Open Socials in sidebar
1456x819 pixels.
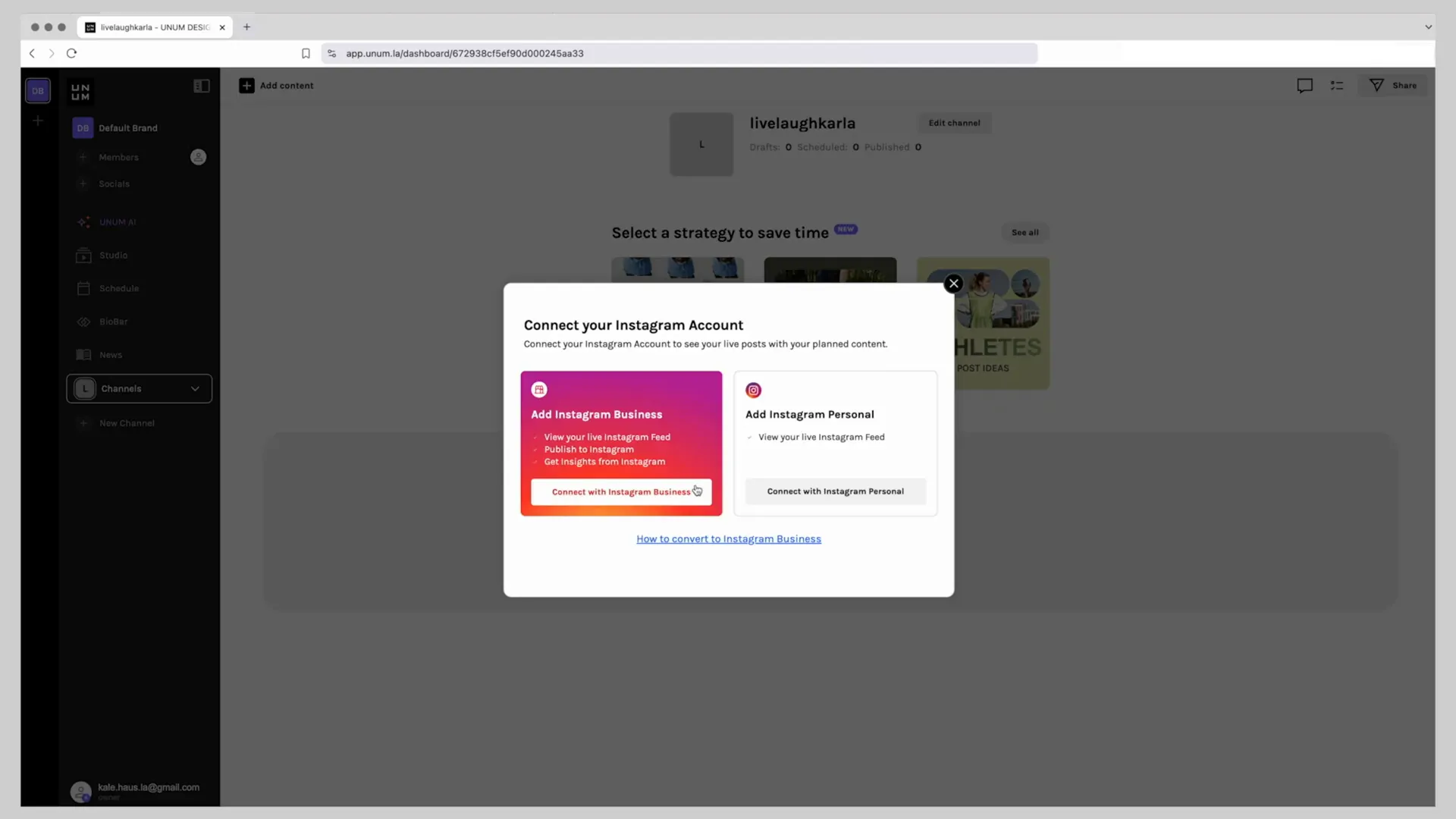[114, 184]
